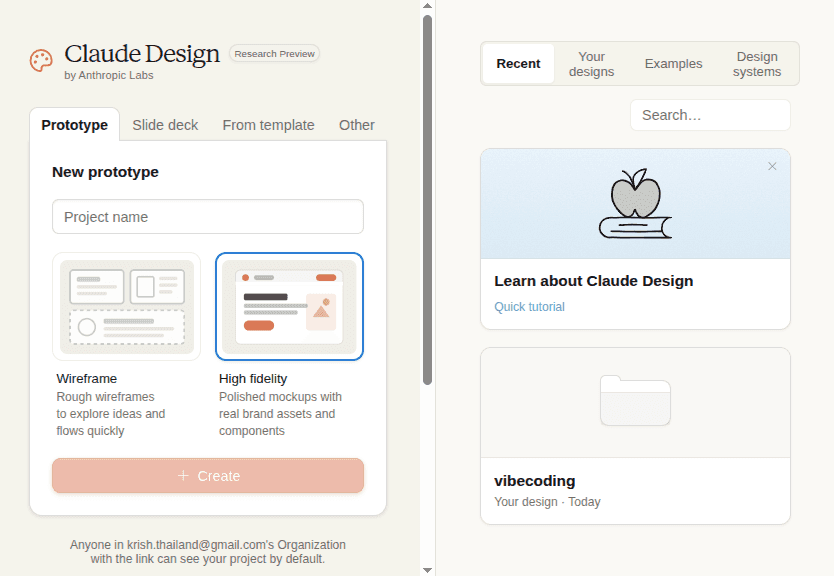Switch to the Slide deck tab
The image size is (834, 576).
(x=165, y=125)
